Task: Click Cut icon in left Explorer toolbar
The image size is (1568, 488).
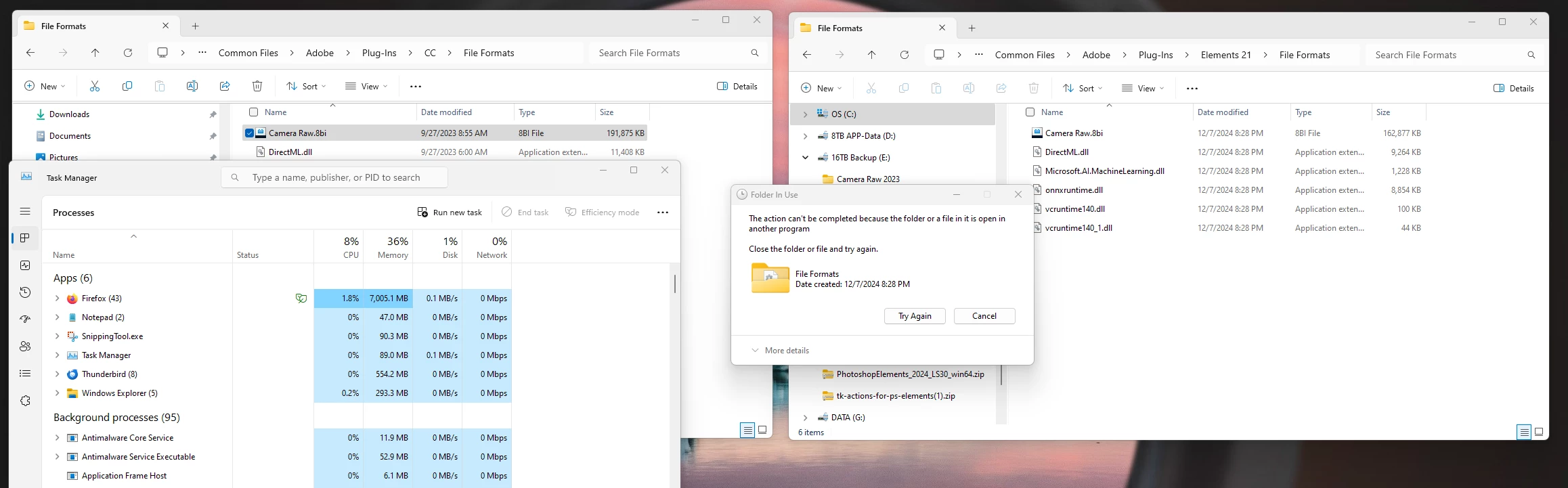Action: coord(95,86)
